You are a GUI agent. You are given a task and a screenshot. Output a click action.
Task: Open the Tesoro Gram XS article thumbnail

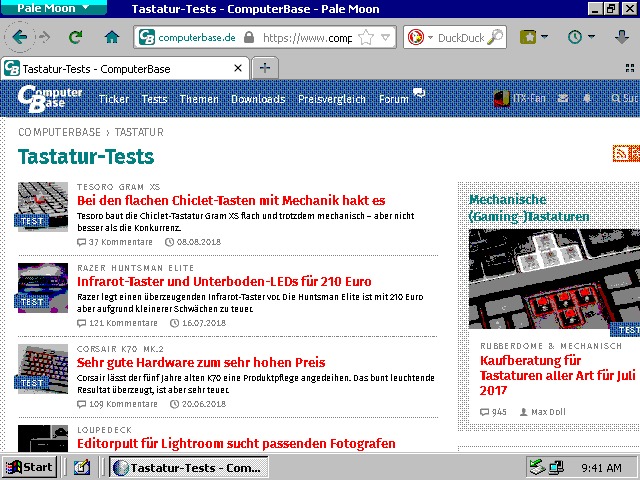click(x=43, y=207)
